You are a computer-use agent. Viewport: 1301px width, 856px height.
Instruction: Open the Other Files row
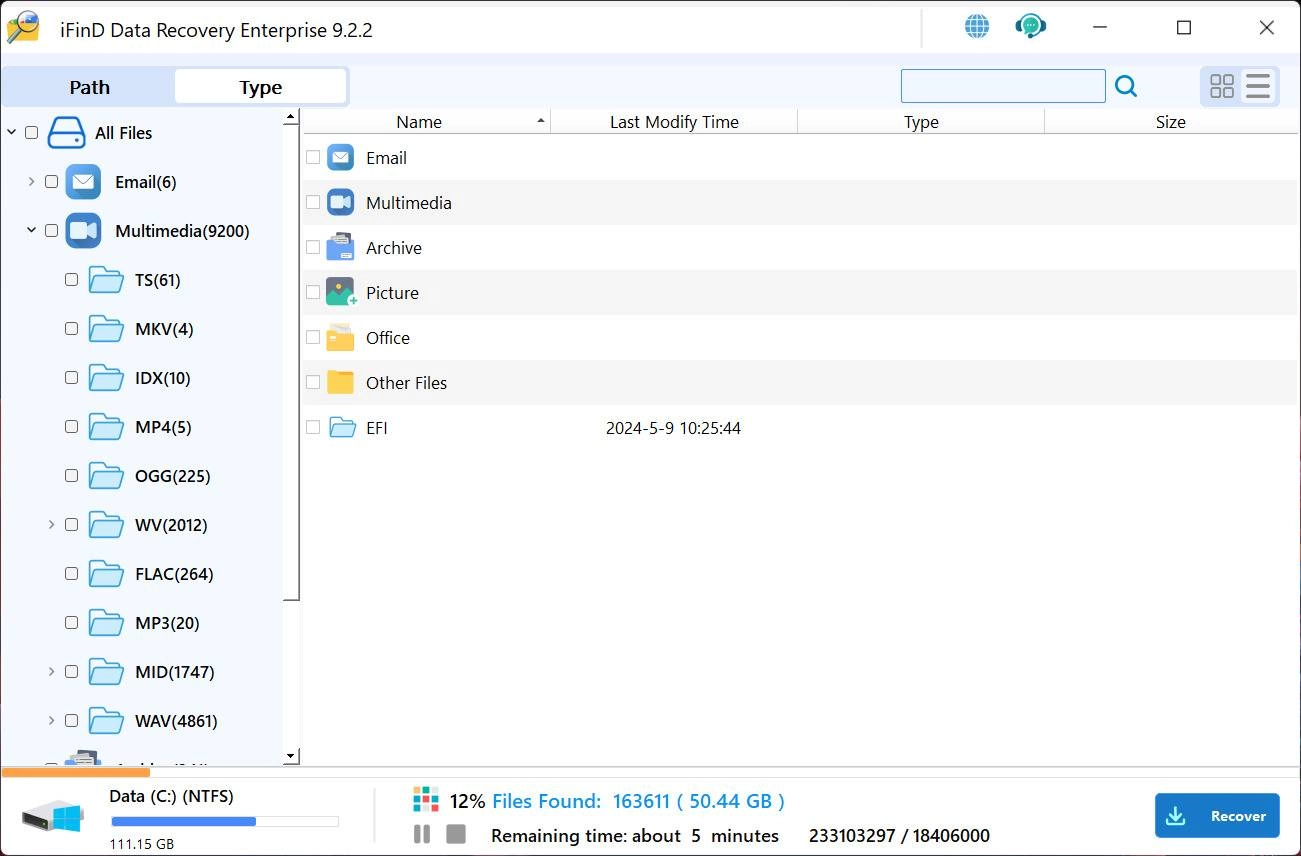coord(800,382)
